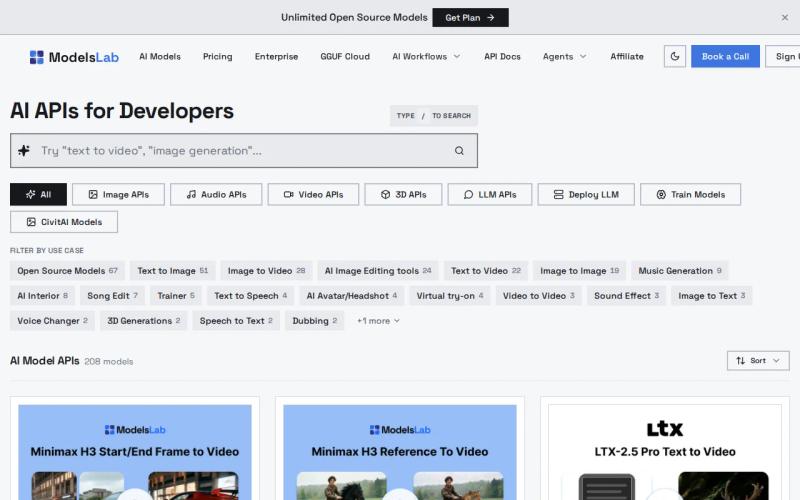800x500 pixels.
Task: Apply the AI Avatar/Headshot filter
Action: point(352,296)
